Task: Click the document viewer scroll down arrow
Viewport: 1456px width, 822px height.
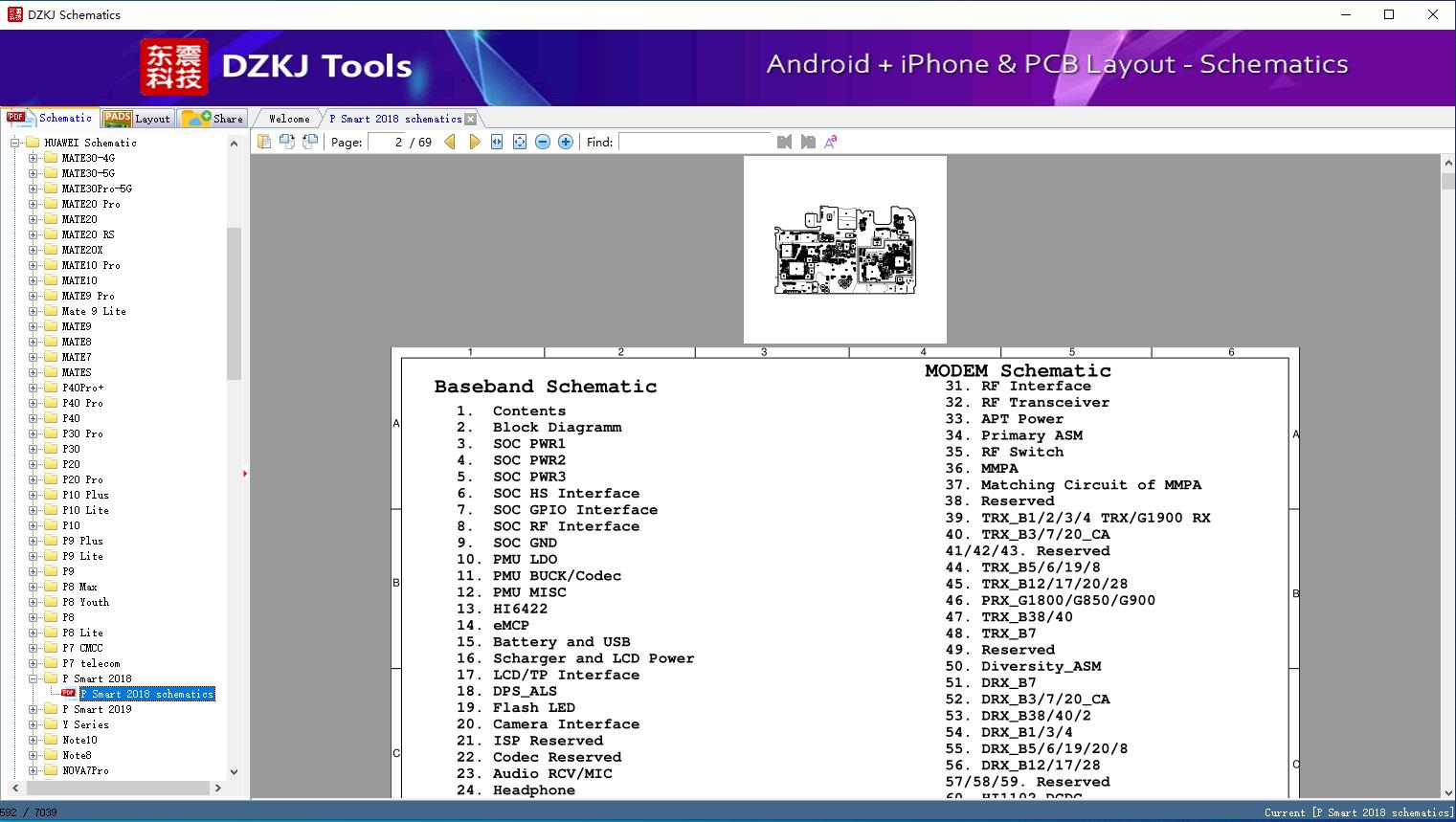Action: coord(1447,792)
